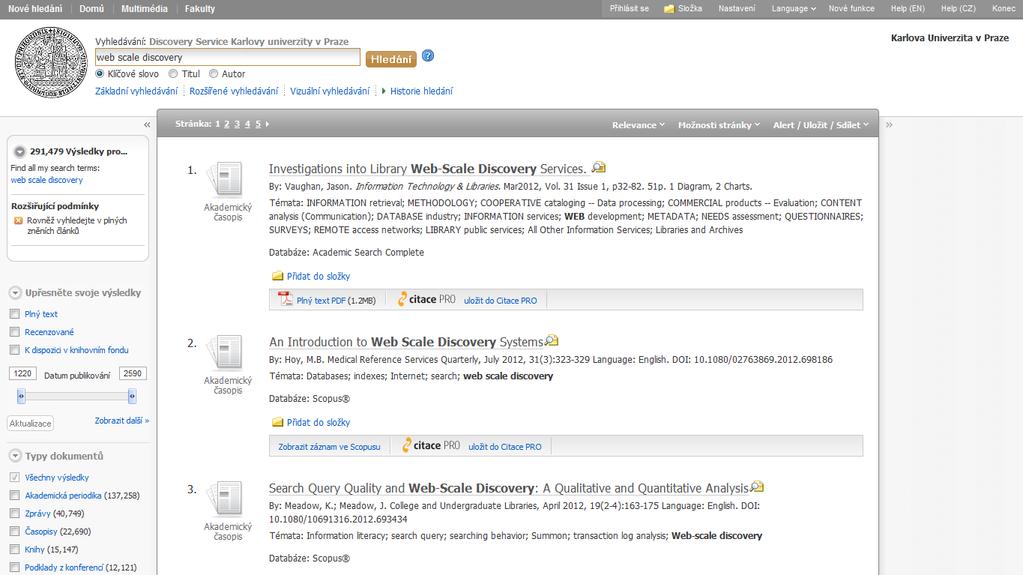This screenshot has width=1023, height=575.
Task: Click uložit do Citace PRO in result 1
Action: click(x=500, y=301)
